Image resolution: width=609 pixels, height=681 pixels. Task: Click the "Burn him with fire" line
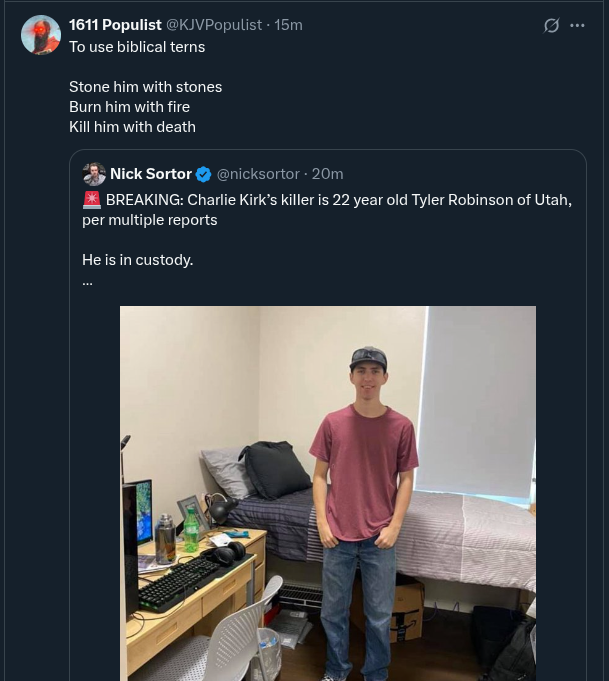pyautogui.click(x=129, y=107)
